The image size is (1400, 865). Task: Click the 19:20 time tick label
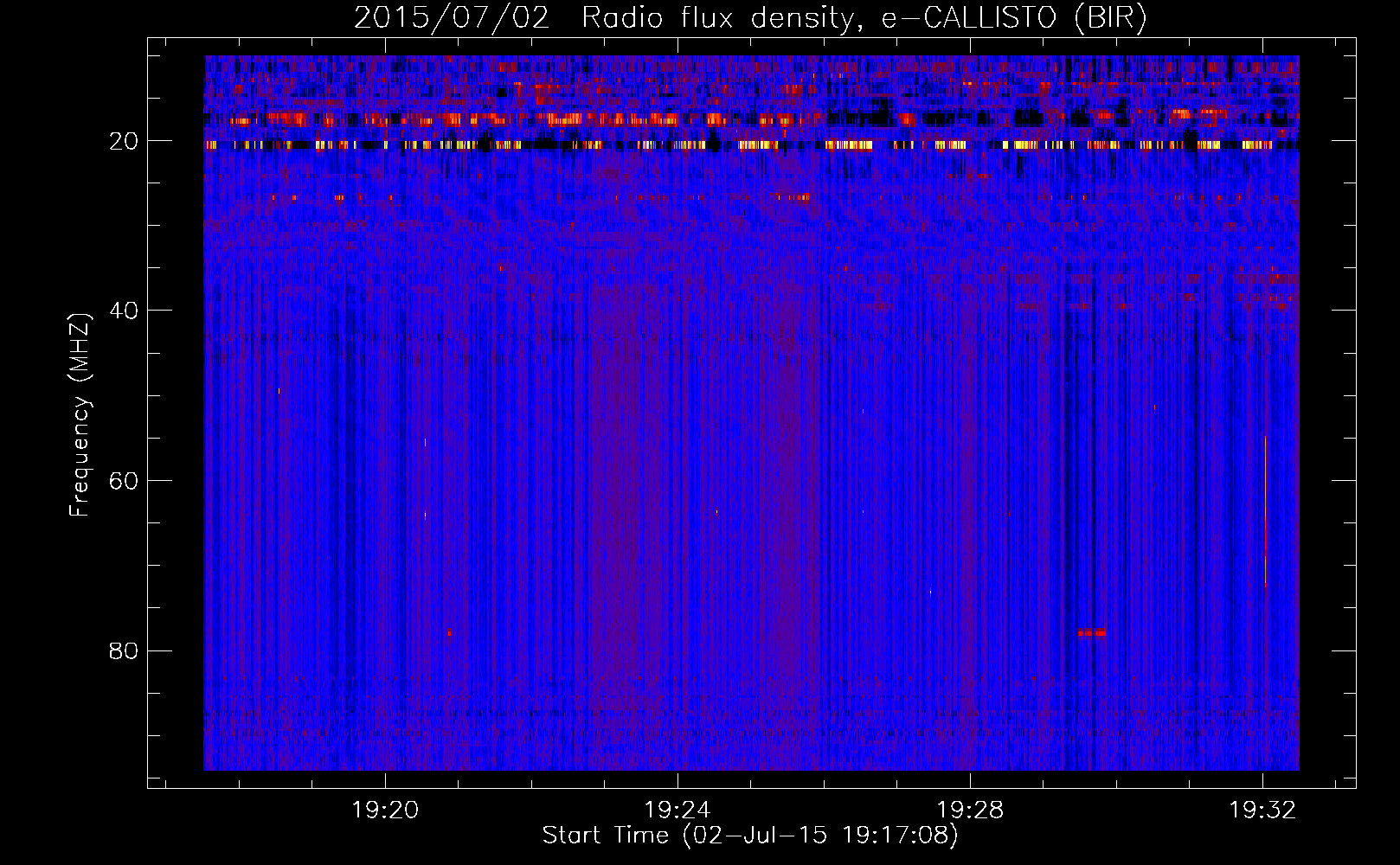[x=385, y=811]
